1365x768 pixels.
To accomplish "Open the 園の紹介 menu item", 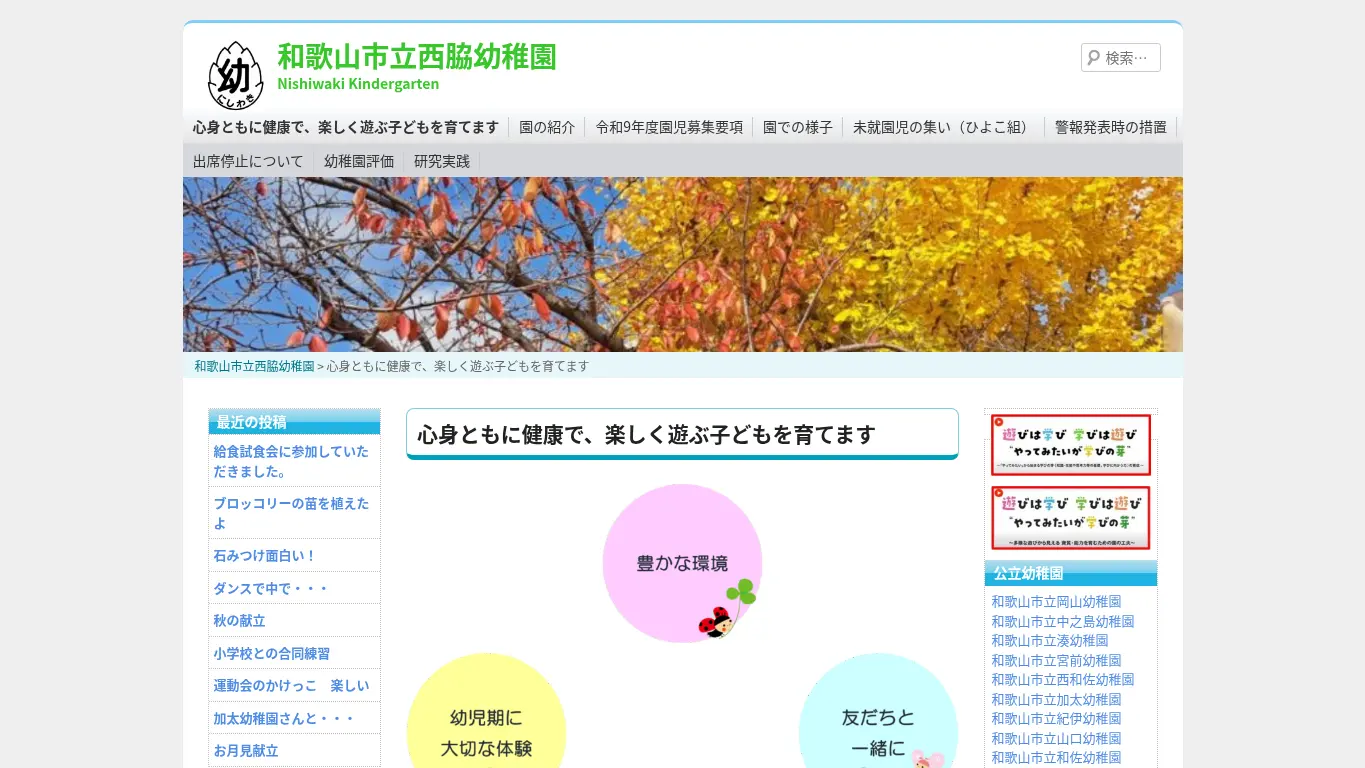I will coord(547,127).
